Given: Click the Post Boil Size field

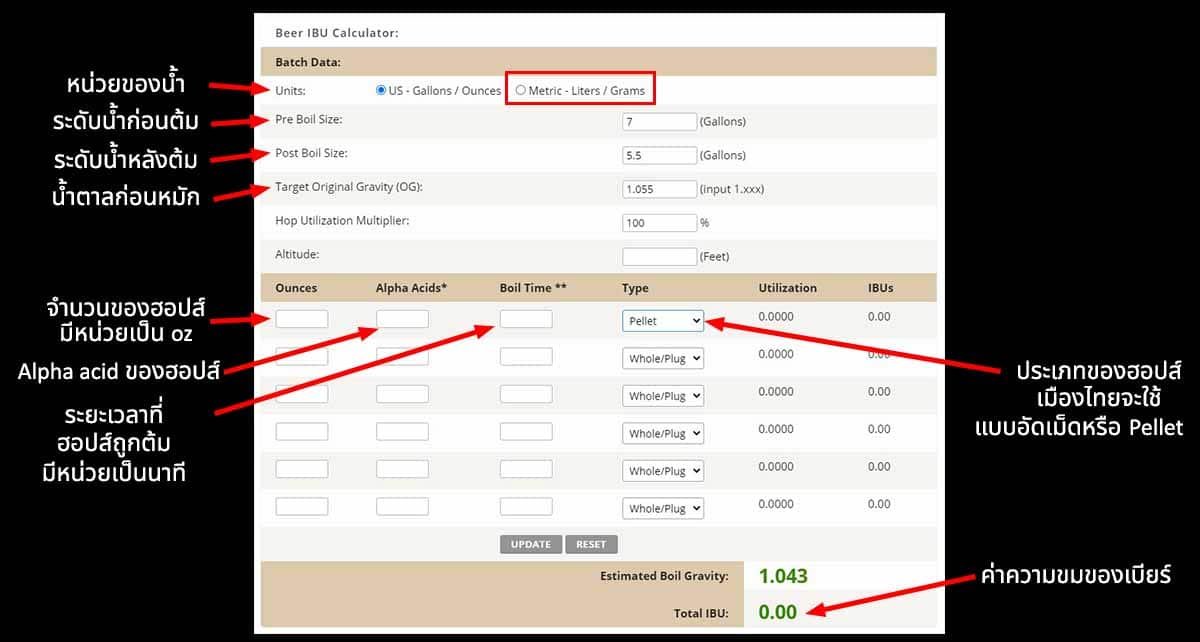Looking at the screenshot, I should pos(659,155).
